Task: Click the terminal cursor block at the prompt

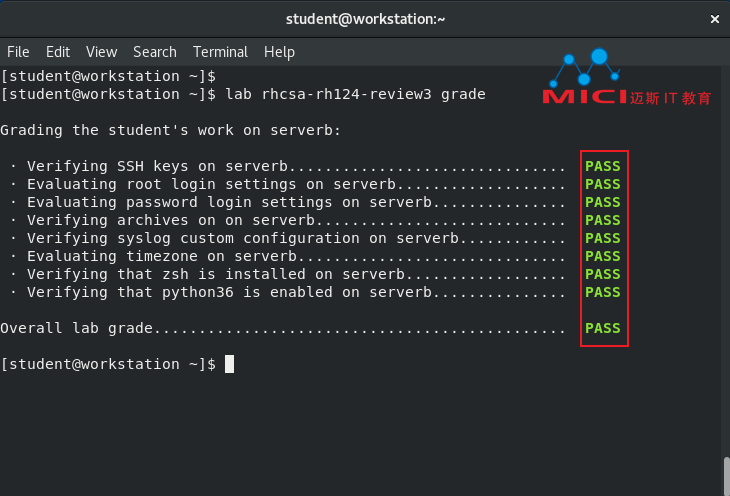Action: pyautogui.click(x=229, y=364)
